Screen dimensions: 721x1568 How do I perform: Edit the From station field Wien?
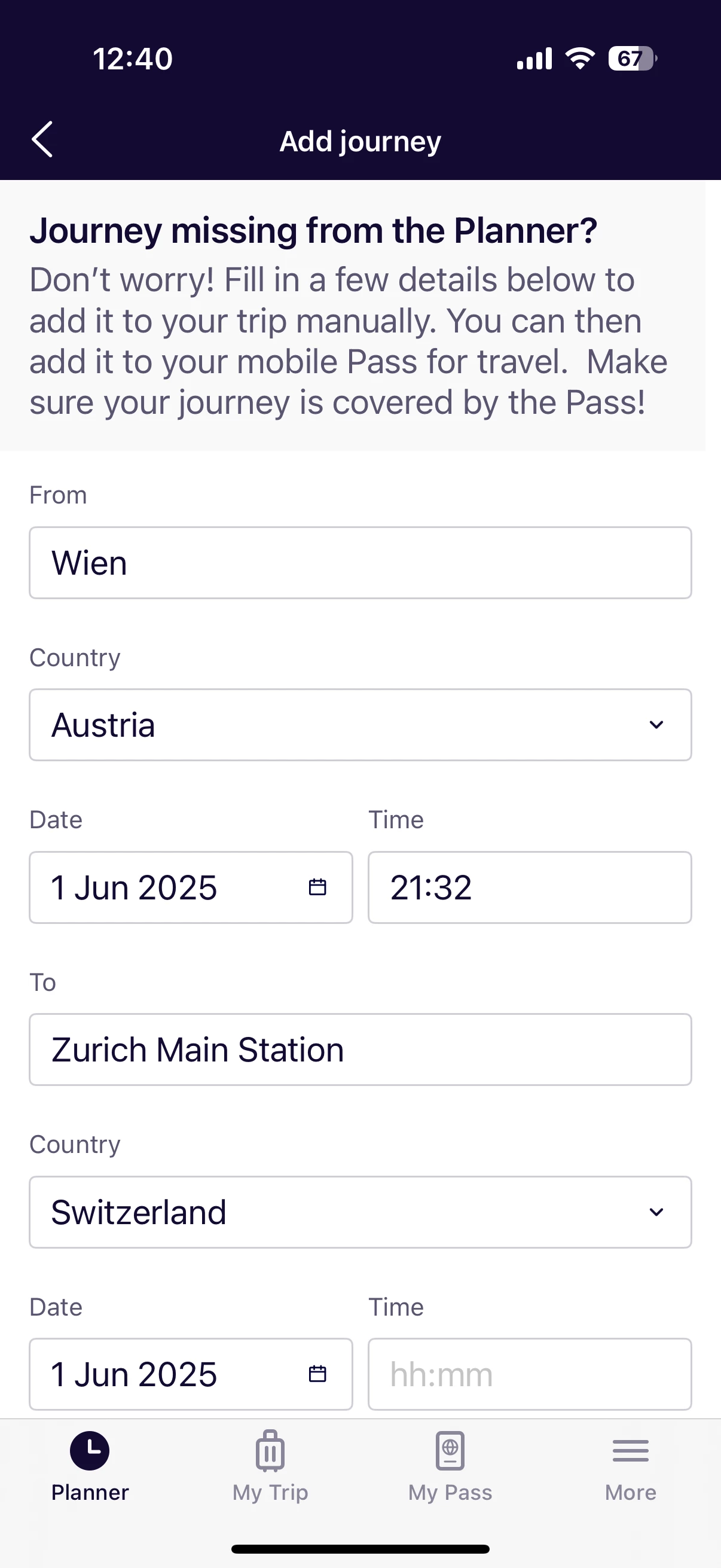tap(360, 562)
